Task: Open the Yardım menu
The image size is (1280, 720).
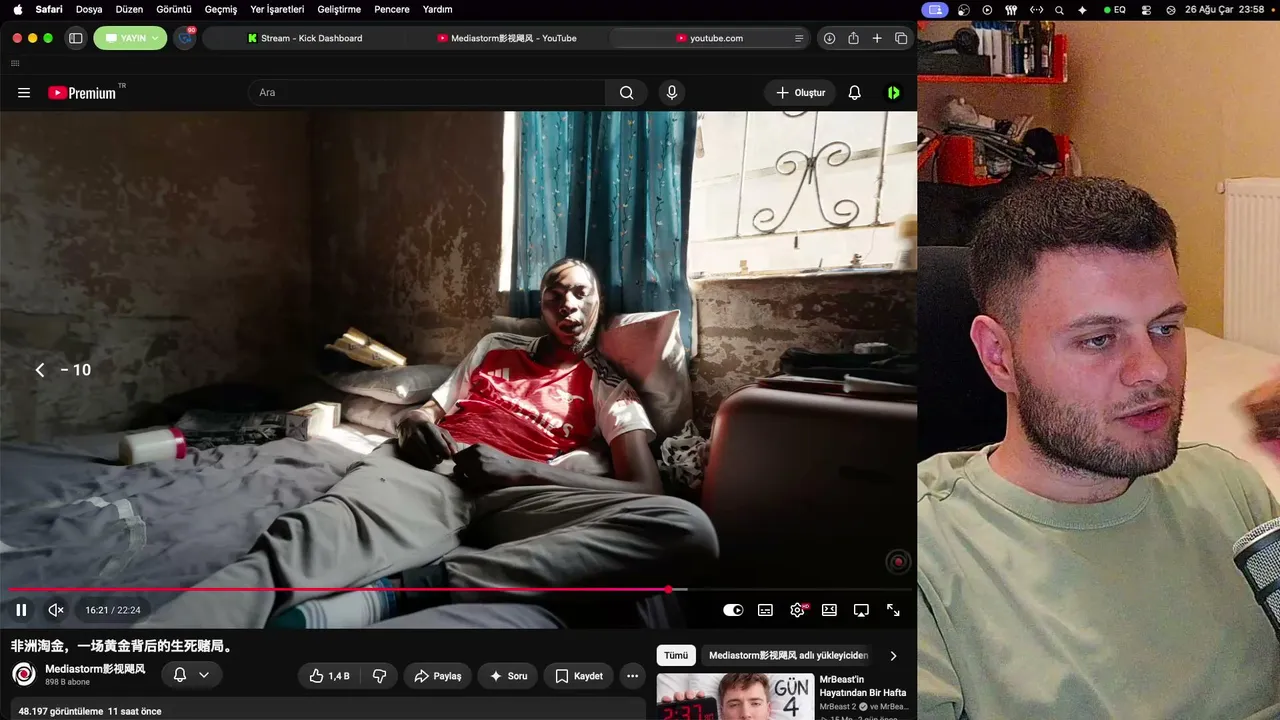Action: click(x=437, y=9)
